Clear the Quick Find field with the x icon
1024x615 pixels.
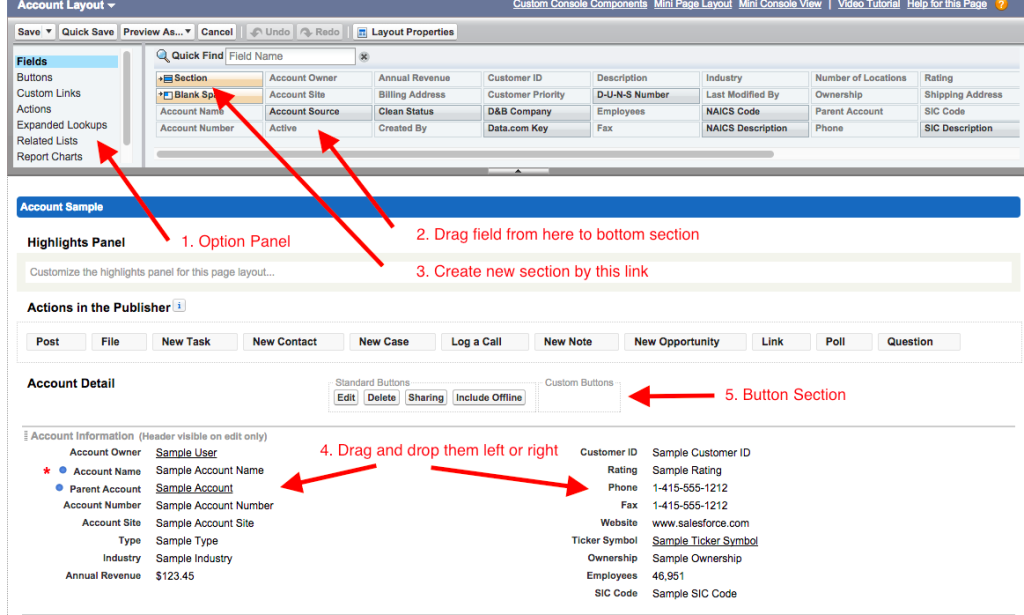[364, 57]
